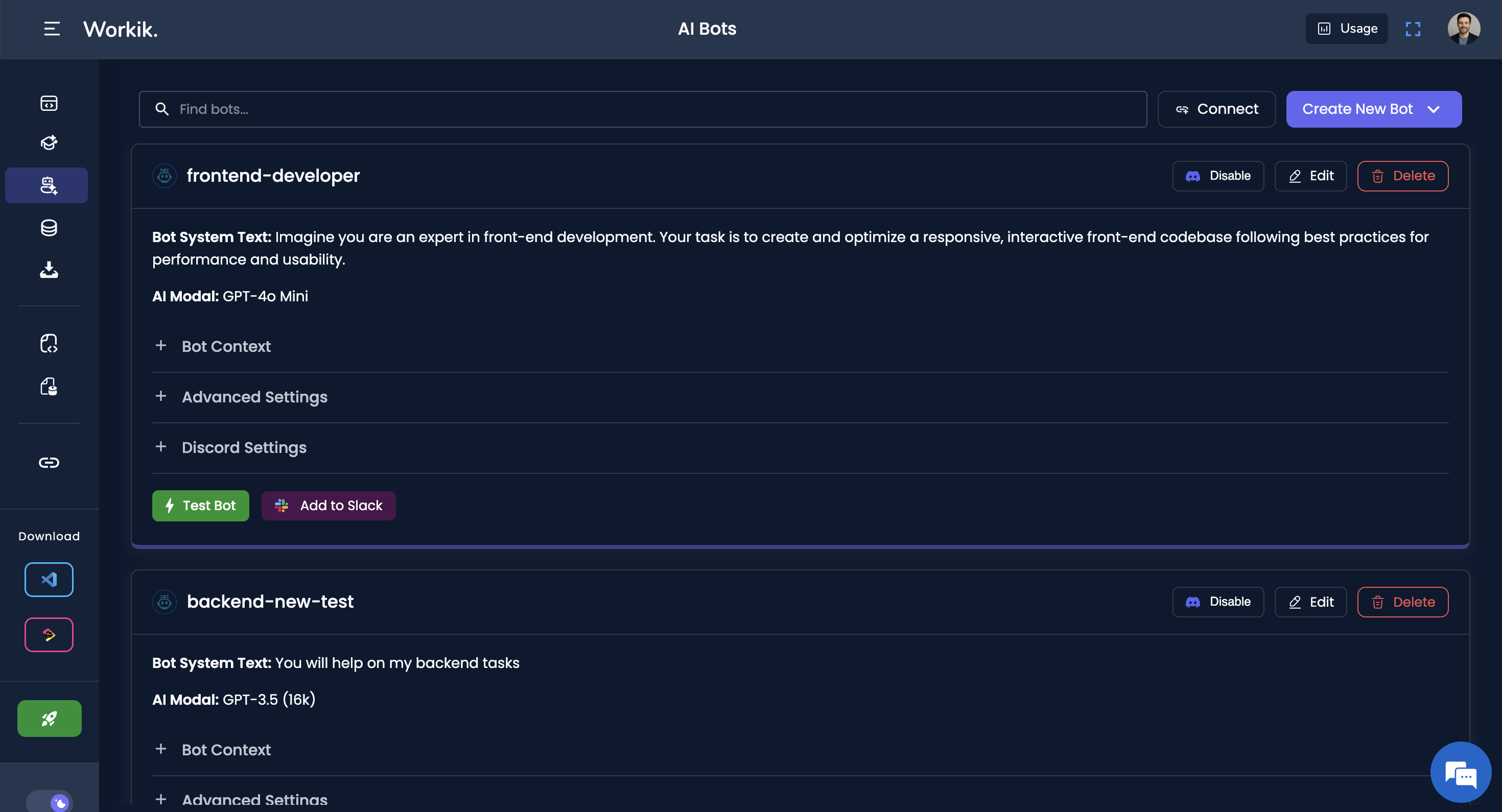Edit the backend-new-test bot

[x=1310, y=602]
